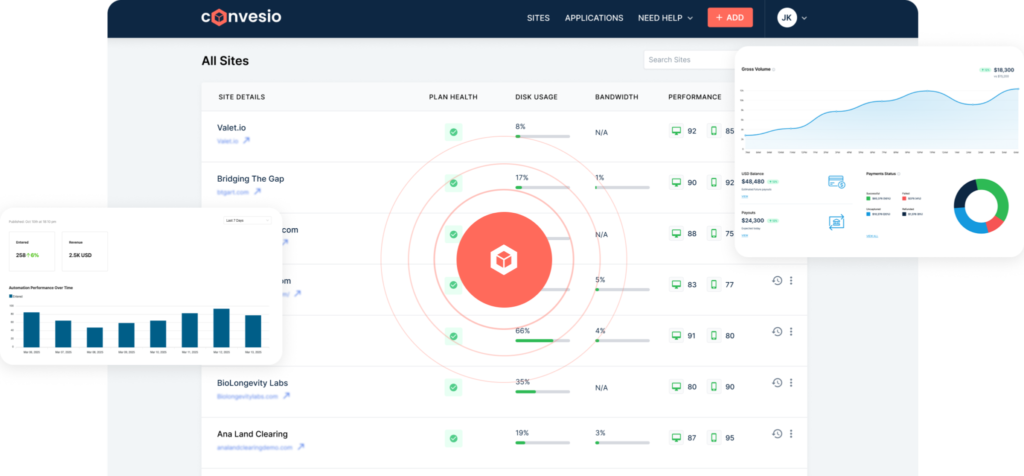1024x476 pixels.
Task: Open the JK user account dropdown
Action: point(792,18)
